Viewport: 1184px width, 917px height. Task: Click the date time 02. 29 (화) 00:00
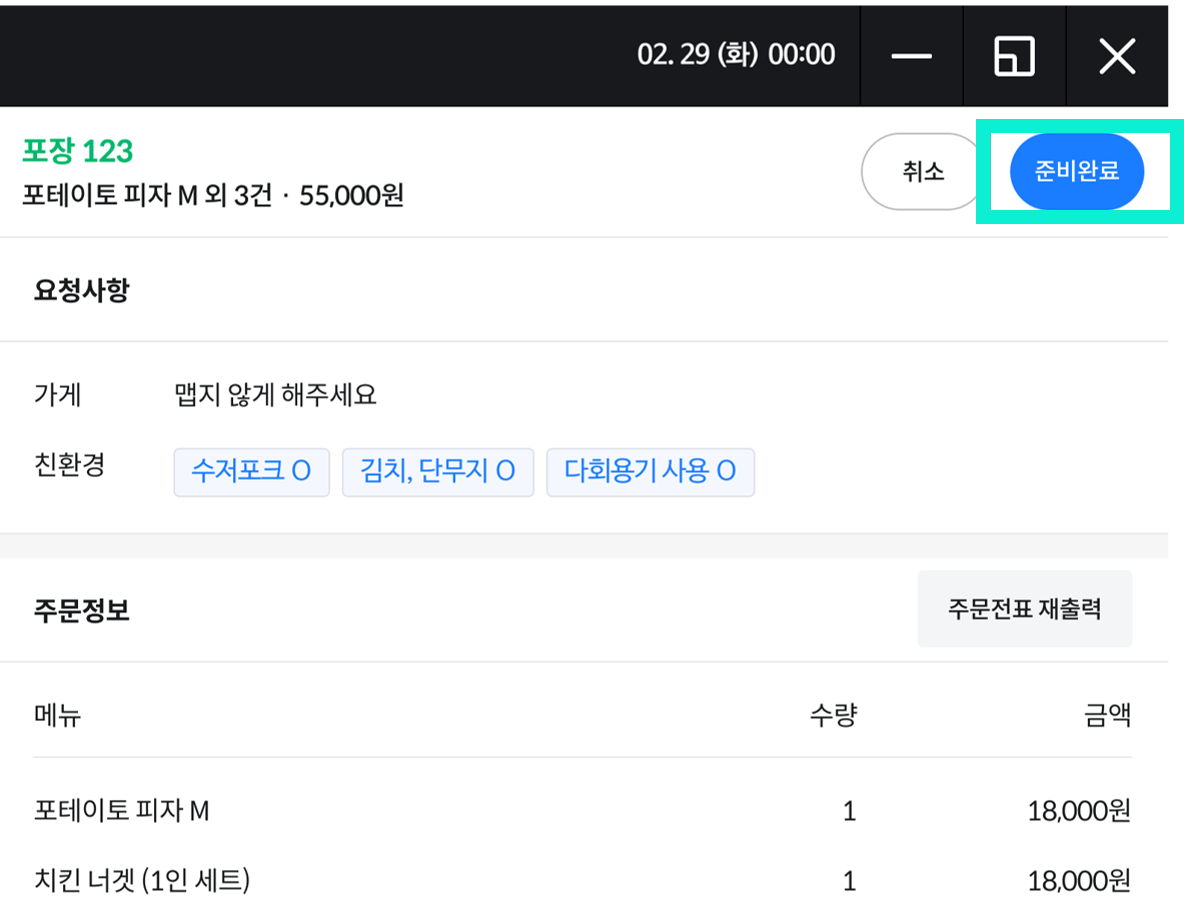[x=736, y=54]
